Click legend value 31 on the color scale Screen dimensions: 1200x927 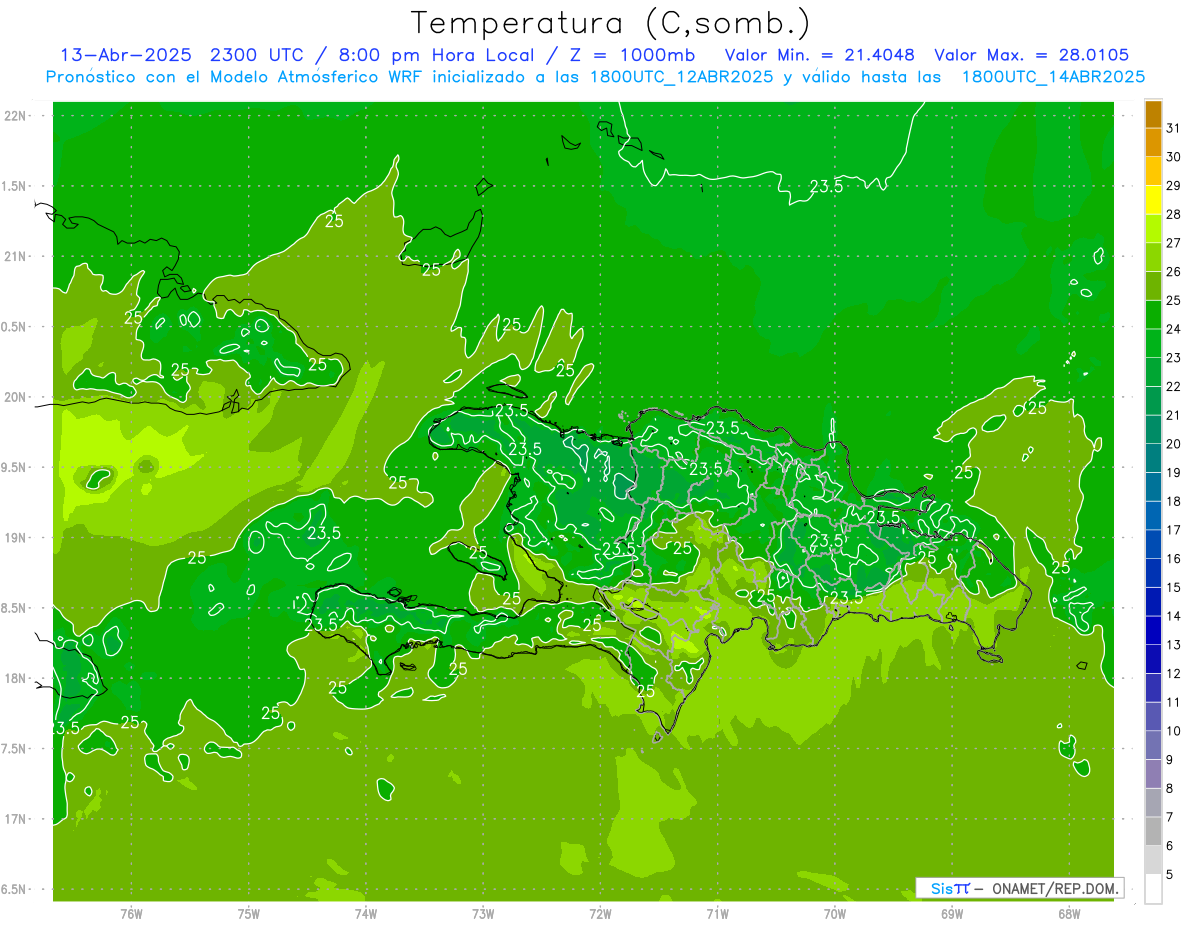(1173, 128)
